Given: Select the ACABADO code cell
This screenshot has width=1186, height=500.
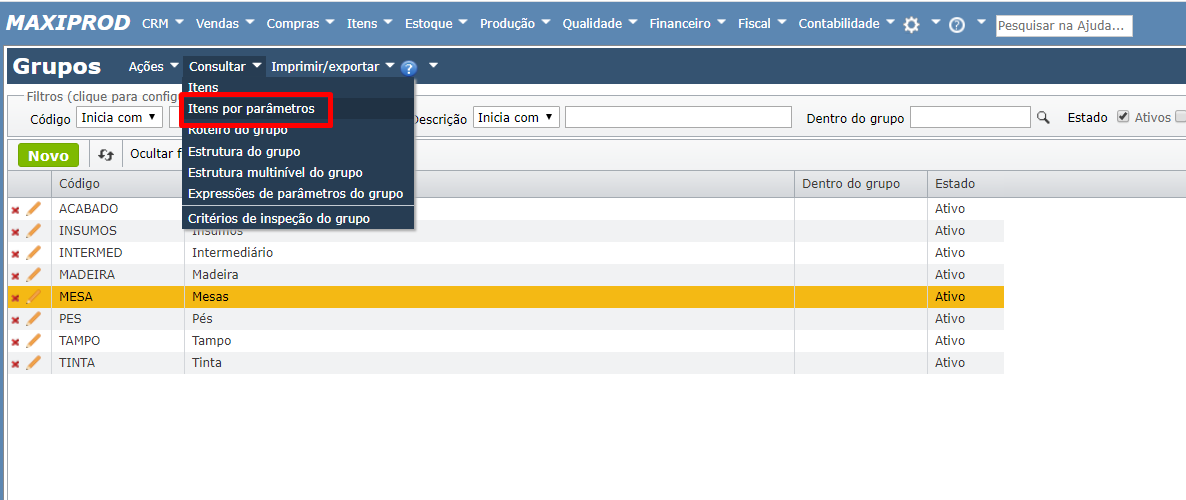Looking at the screenshot, I should click(117, 209).
